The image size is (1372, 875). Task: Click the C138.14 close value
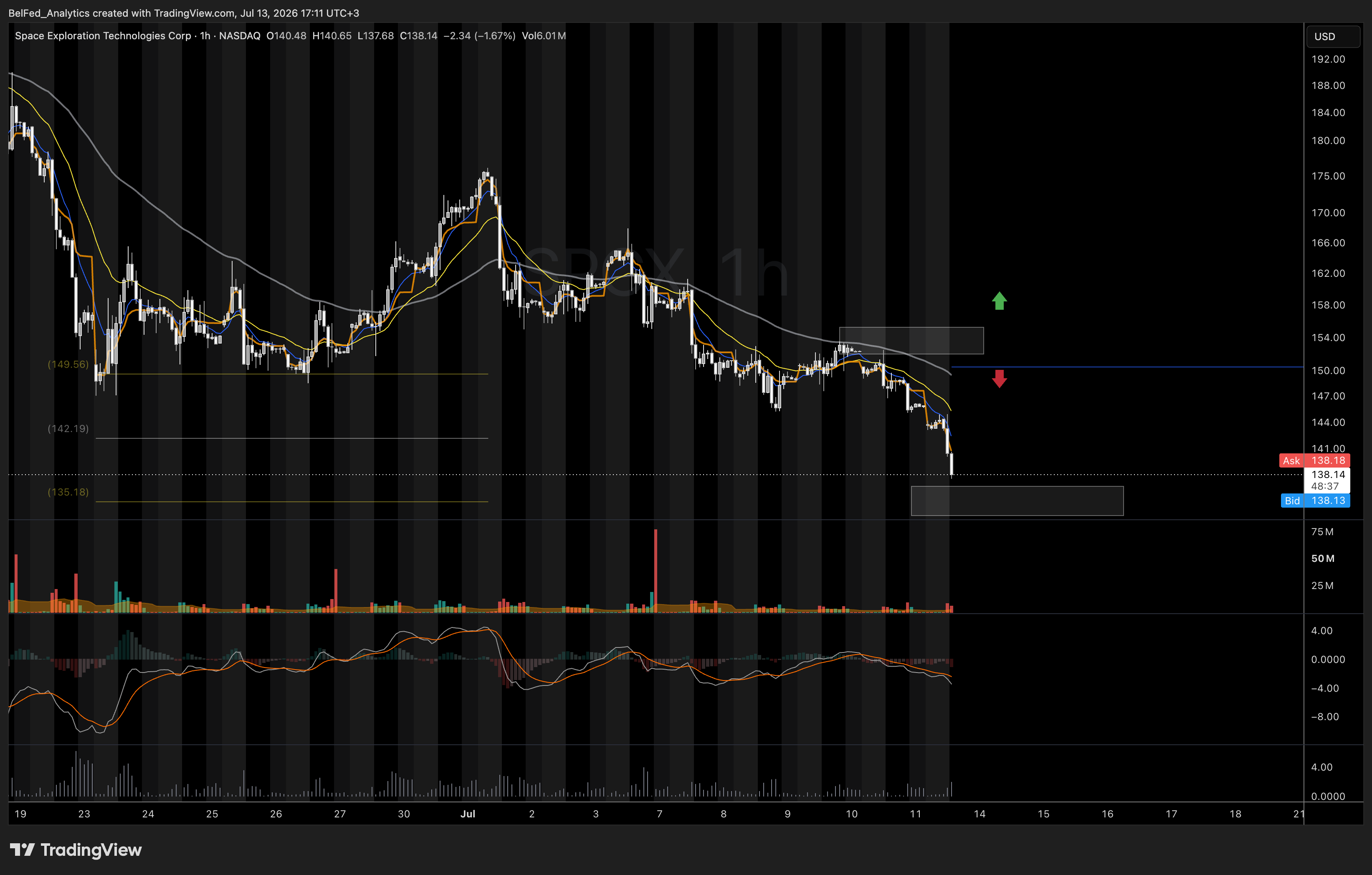point(419,36)
